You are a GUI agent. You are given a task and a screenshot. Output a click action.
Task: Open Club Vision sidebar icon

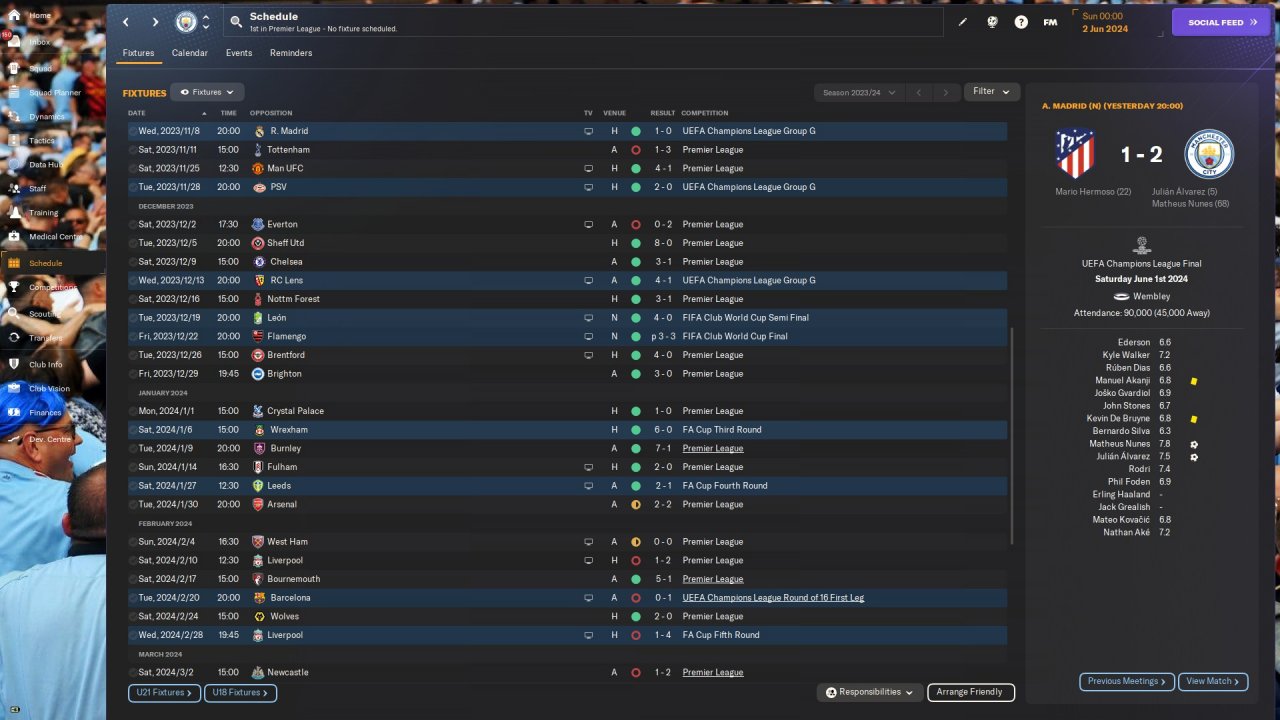coord(15,389)
